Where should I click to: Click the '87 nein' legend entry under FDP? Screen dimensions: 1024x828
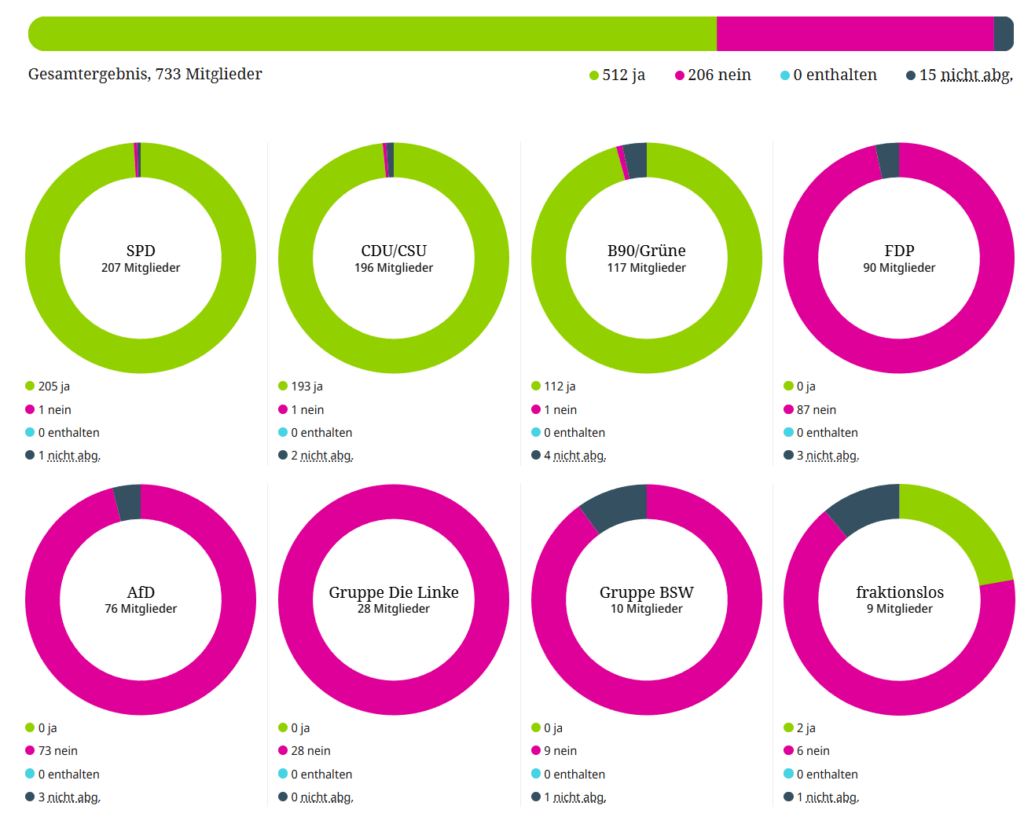coord(817,409)
